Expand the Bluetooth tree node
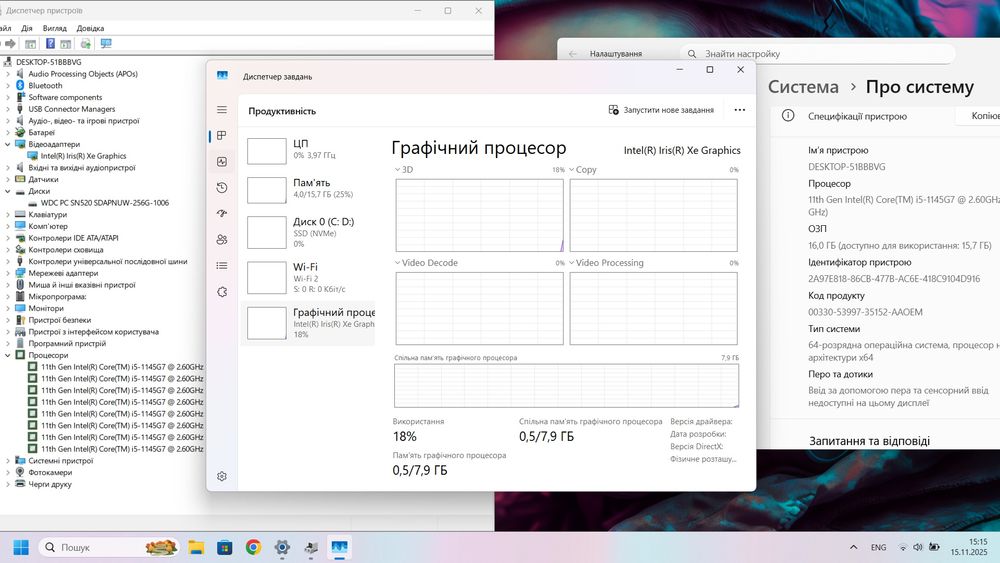Screen dimensions: 1000x563 pyautogui.click(x=8, y=85)
